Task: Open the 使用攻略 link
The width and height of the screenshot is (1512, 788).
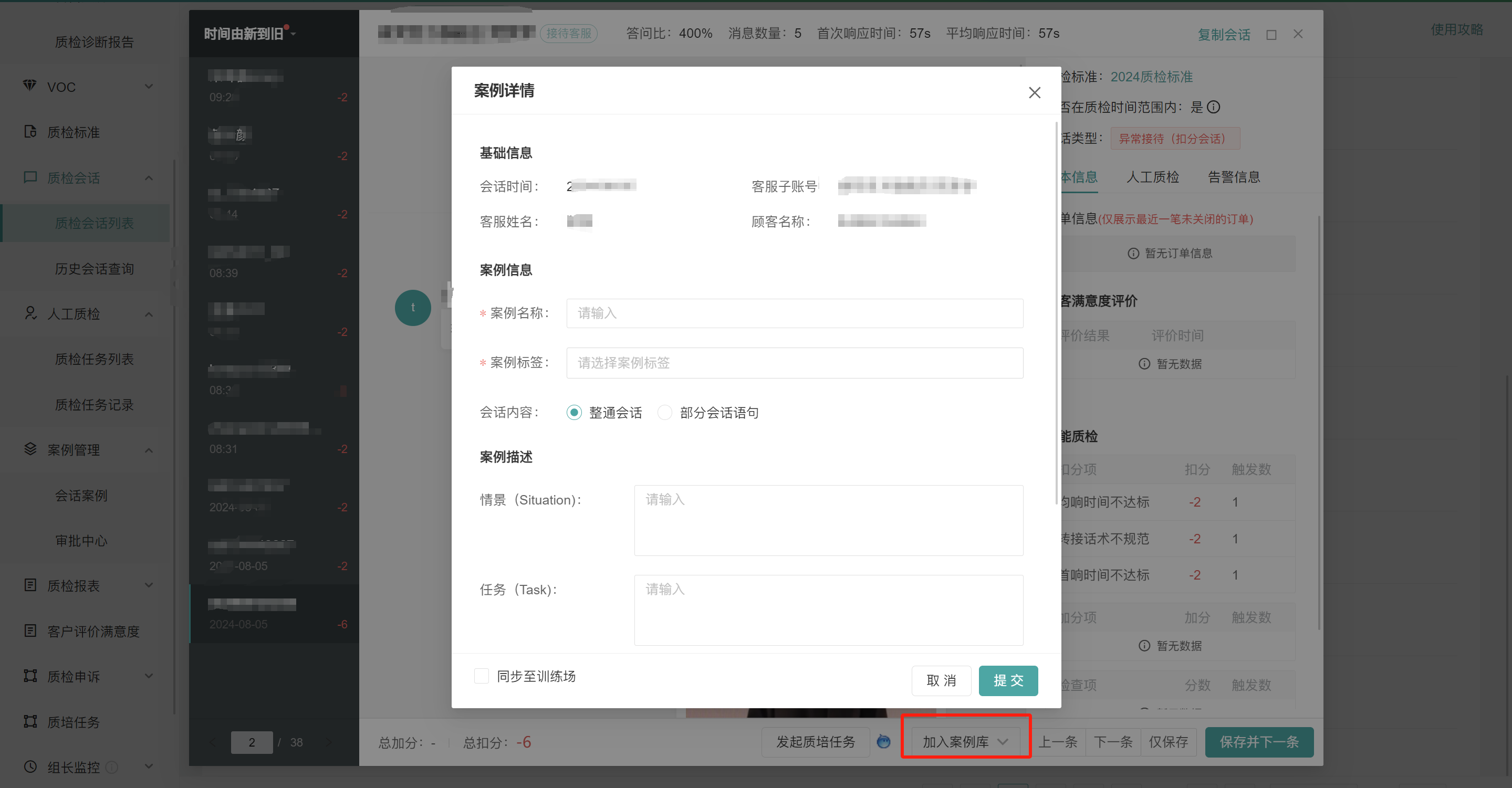Action: click(1457, 29)
